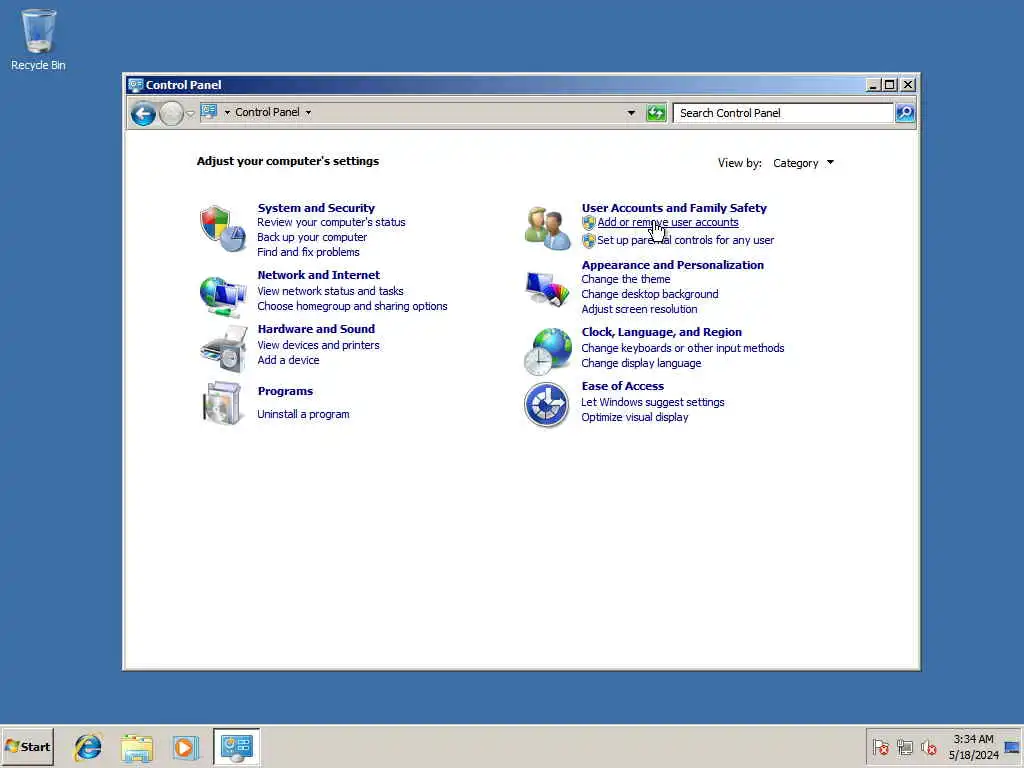Click View devices and printers
Image resolution: width=1024 pixels, height=768 pixels.
[318, 345]
